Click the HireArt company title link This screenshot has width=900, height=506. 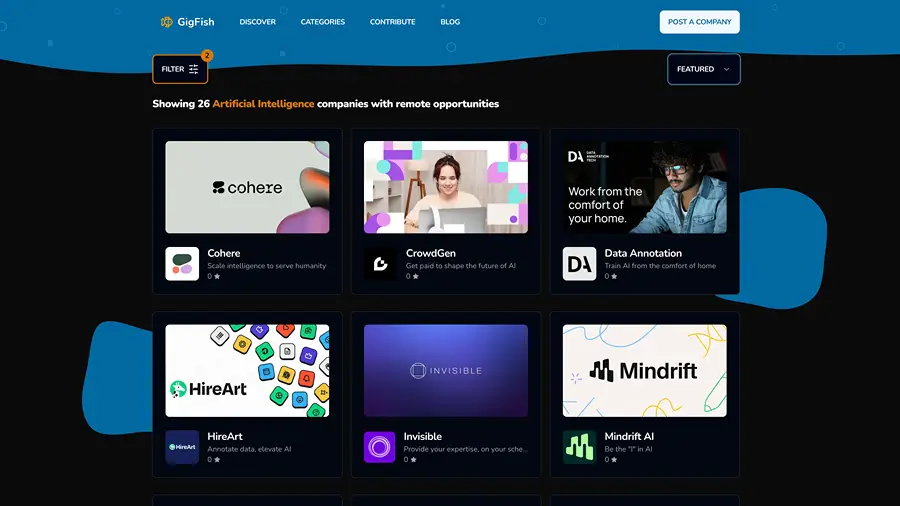point(225,436)
